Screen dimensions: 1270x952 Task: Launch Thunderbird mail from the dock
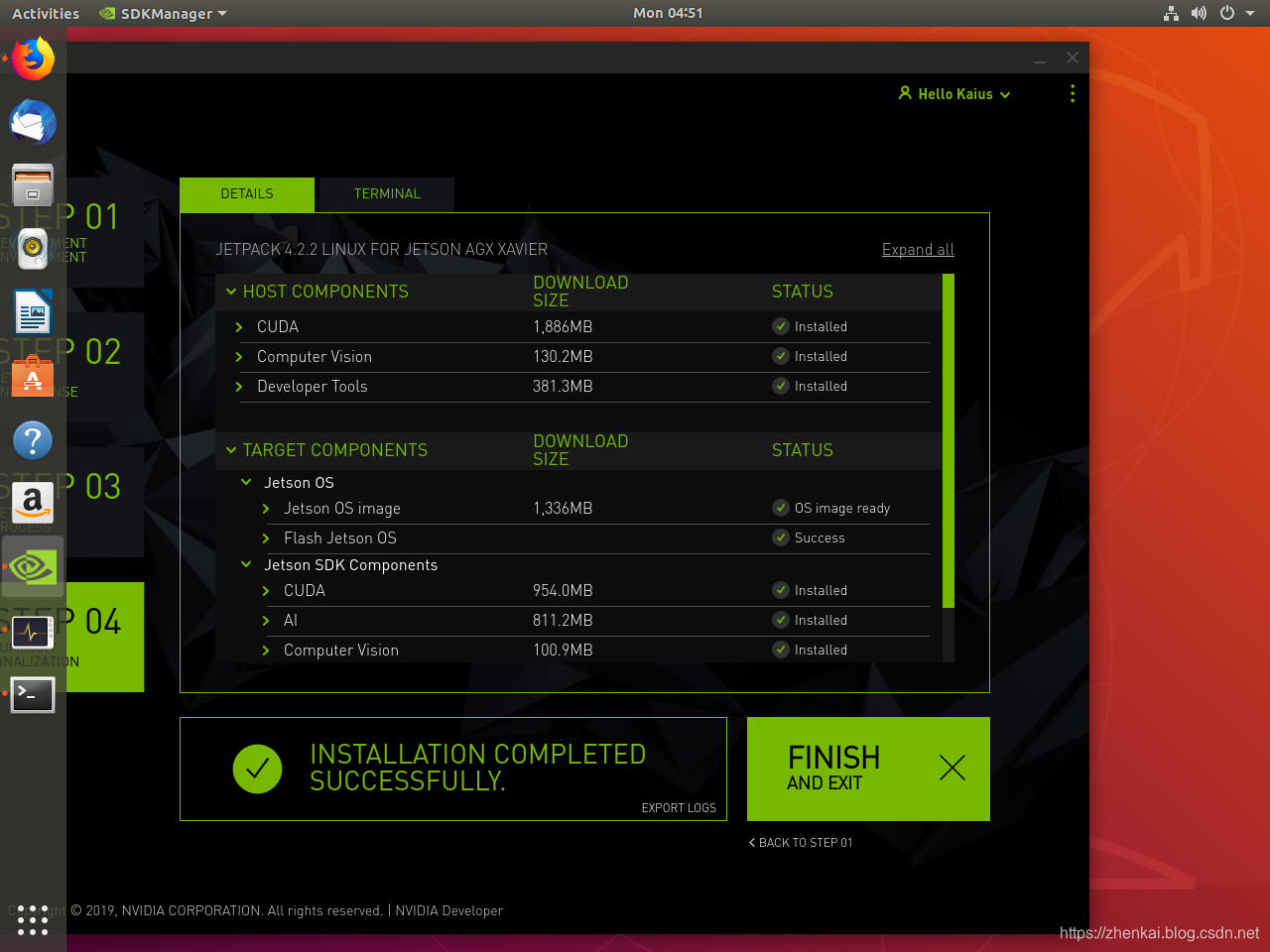point(33,122)
